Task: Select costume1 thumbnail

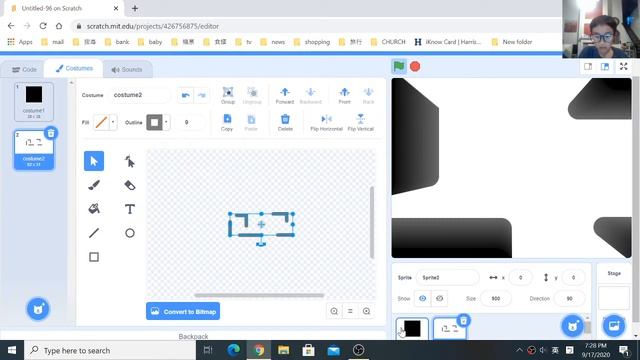Action: 34,102
